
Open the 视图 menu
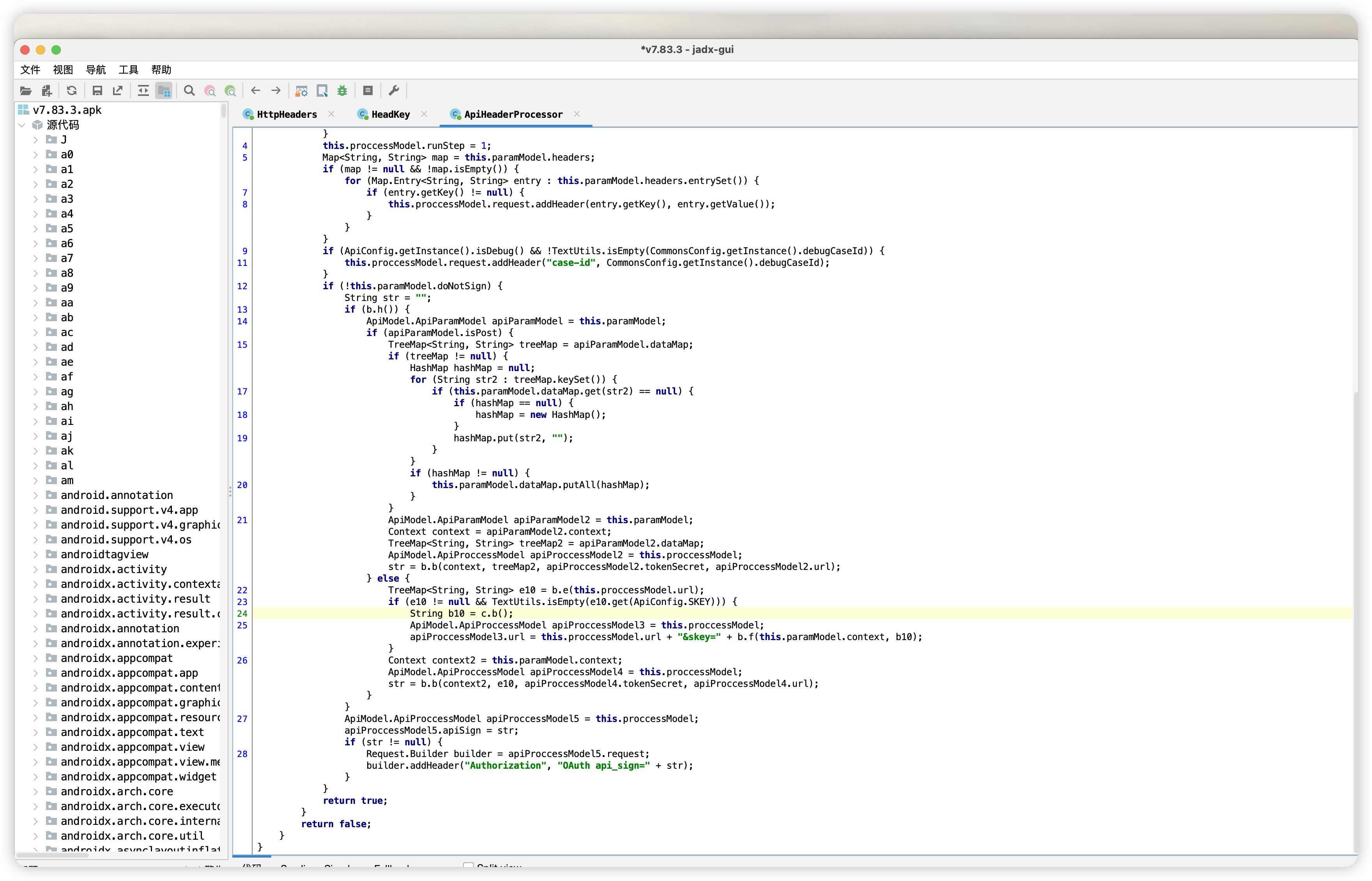pos(63,70)
